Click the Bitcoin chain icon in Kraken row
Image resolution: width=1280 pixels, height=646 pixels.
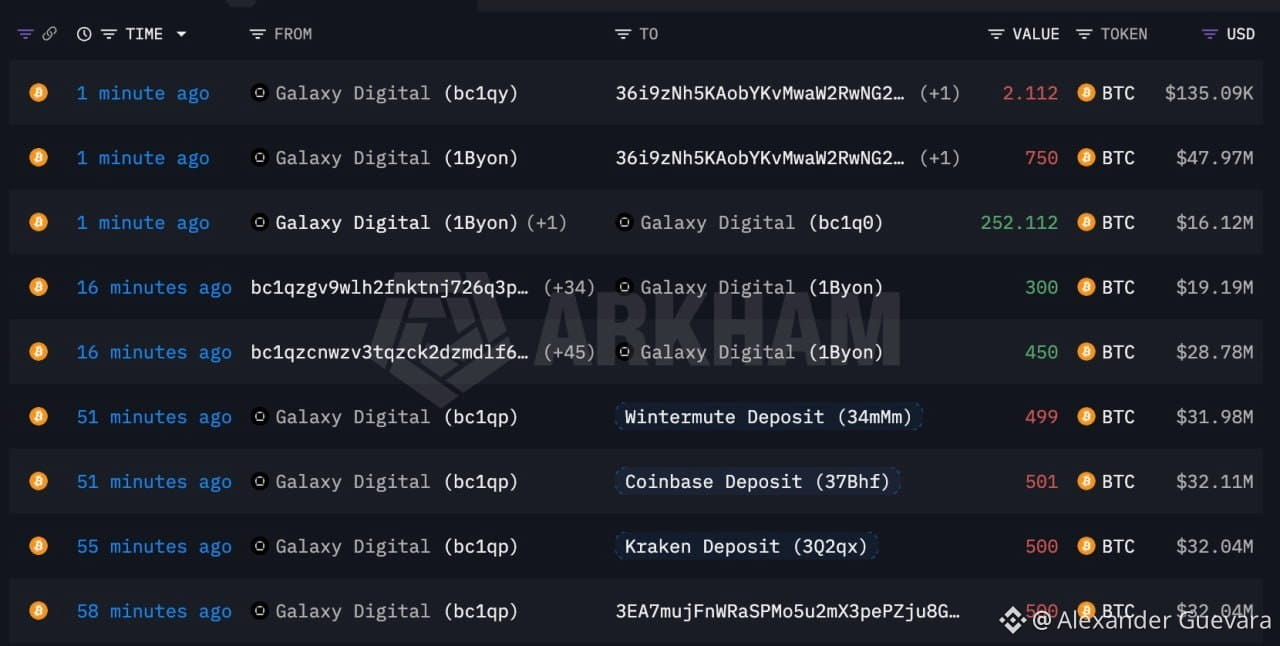pos(38,546)
